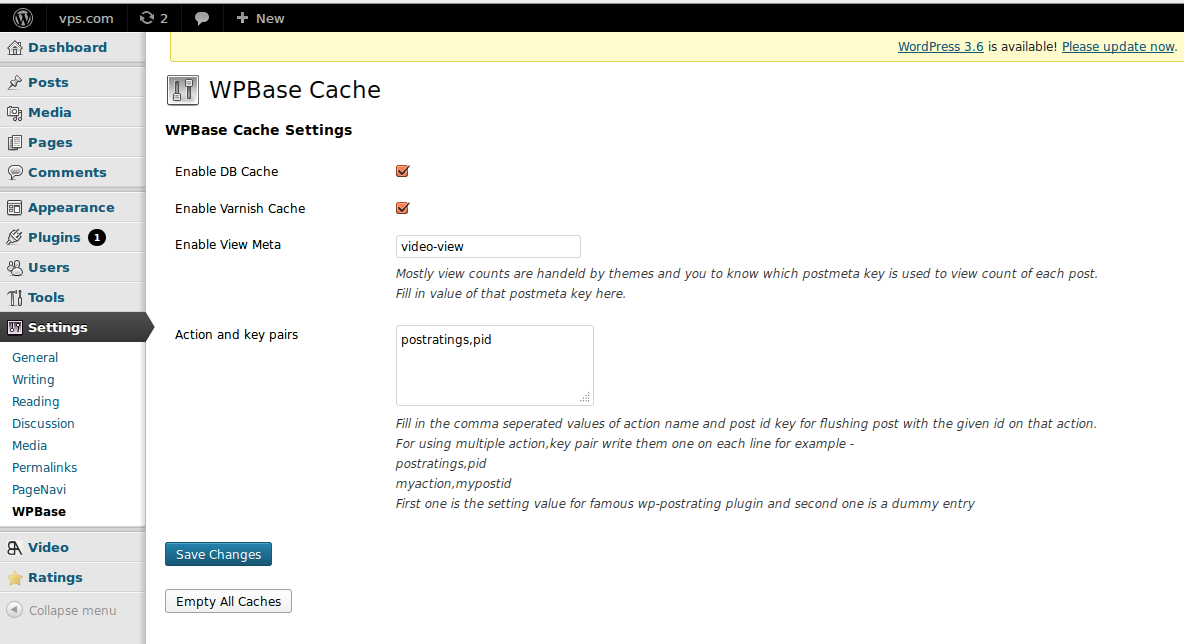This screenshot has width=1184, height=644.
Task: Click the Settings sliders icon in sidebar
Action: [14, 328]
